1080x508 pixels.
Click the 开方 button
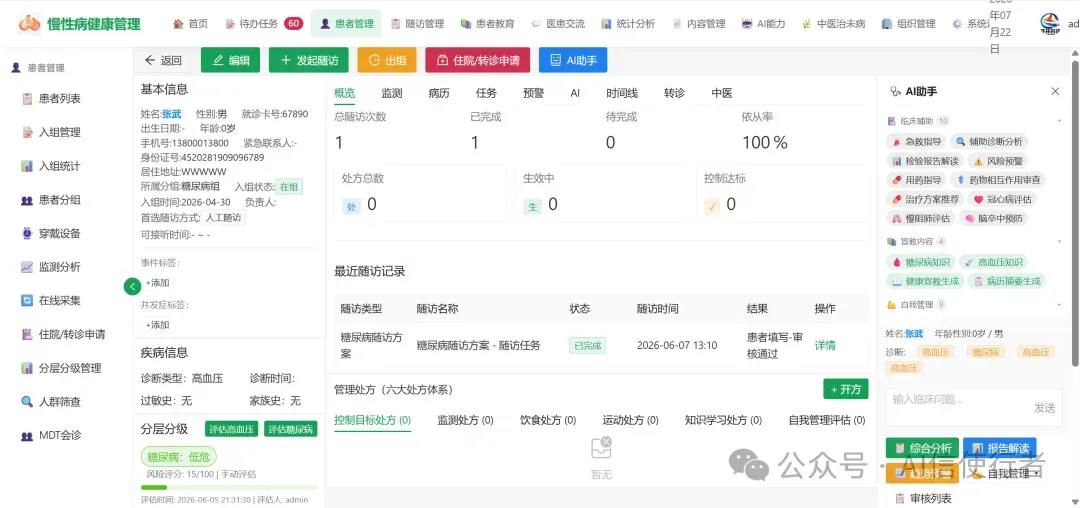coord(846,389)
